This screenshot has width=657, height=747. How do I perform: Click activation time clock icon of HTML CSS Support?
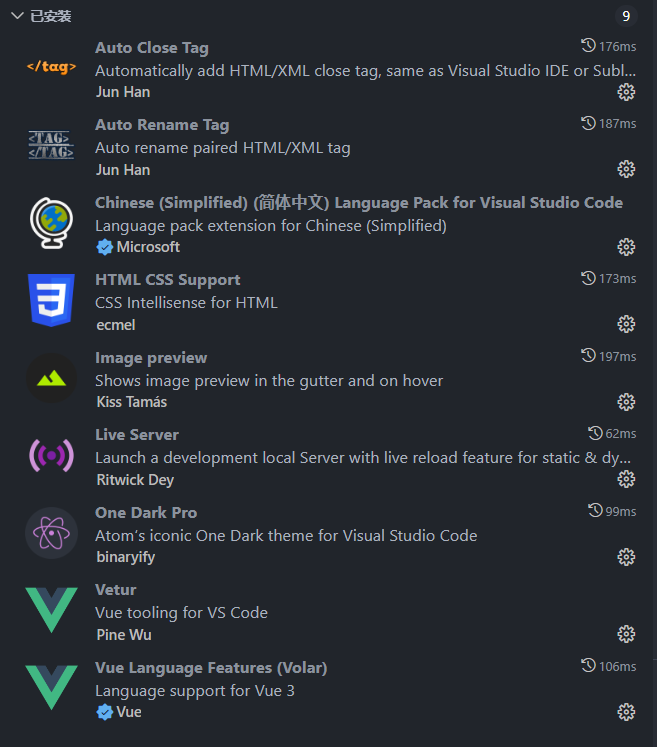(588, 278)
